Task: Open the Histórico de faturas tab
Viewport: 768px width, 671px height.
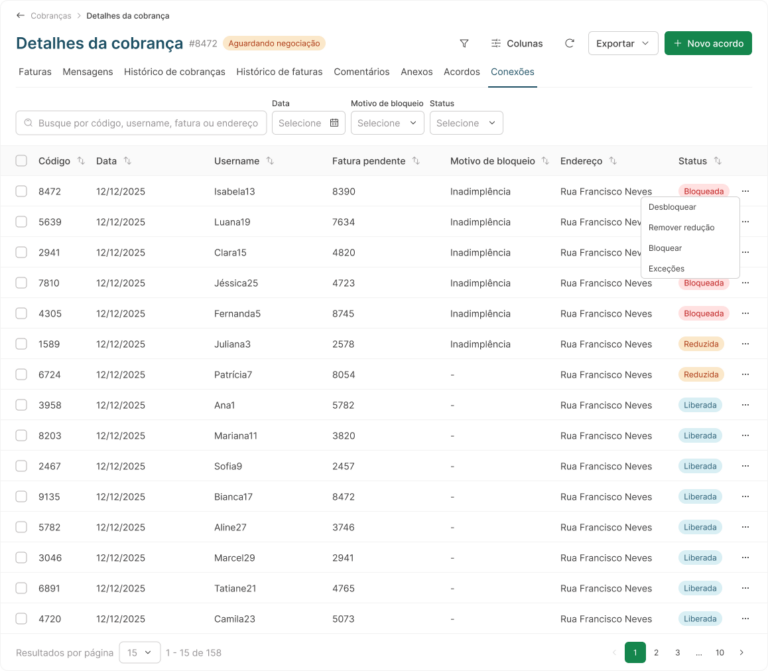Action: (279, 72)
